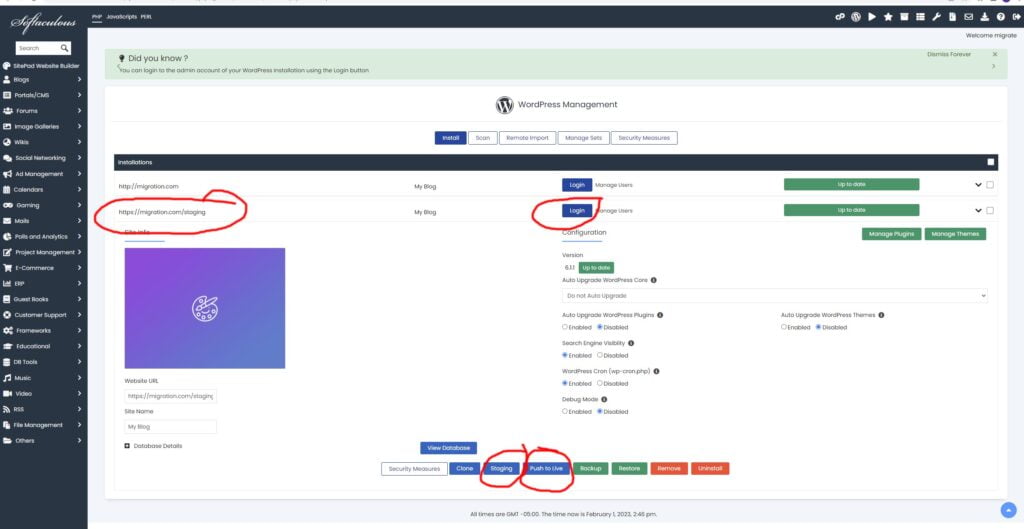Click info icon beside Auto Upgrade WordPress Core

pos(654,280)
